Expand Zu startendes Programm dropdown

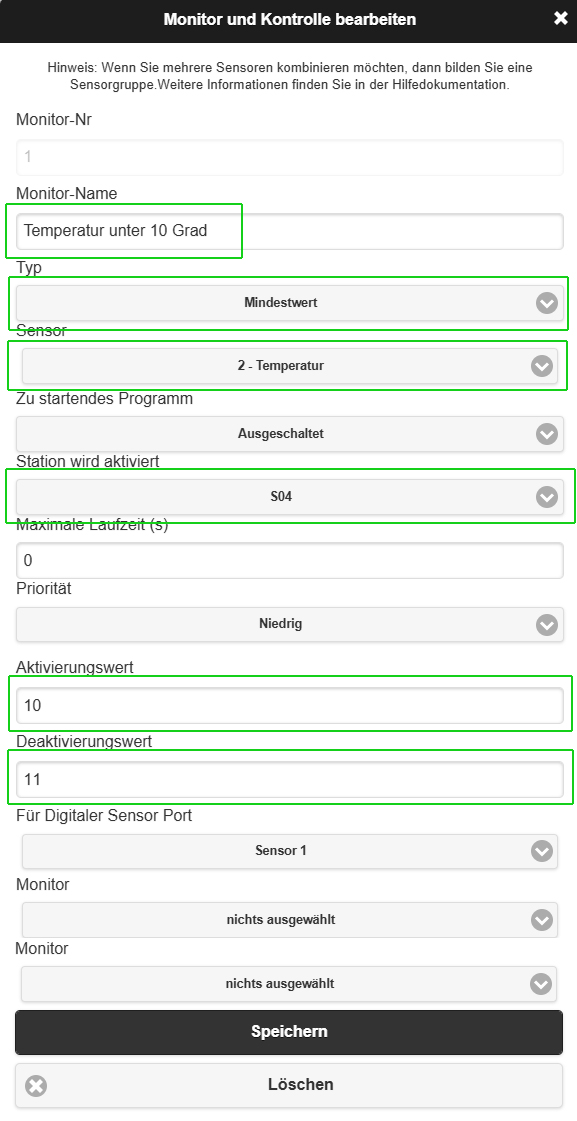[x=290, y=434]
